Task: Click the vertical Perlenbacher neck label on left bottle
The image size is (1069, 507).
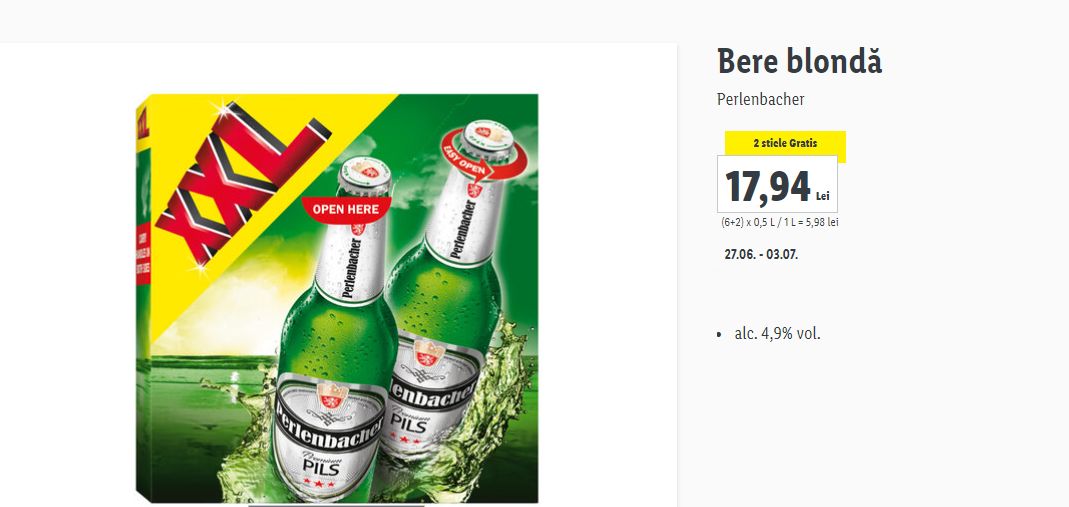Action: tap(347, 262)
